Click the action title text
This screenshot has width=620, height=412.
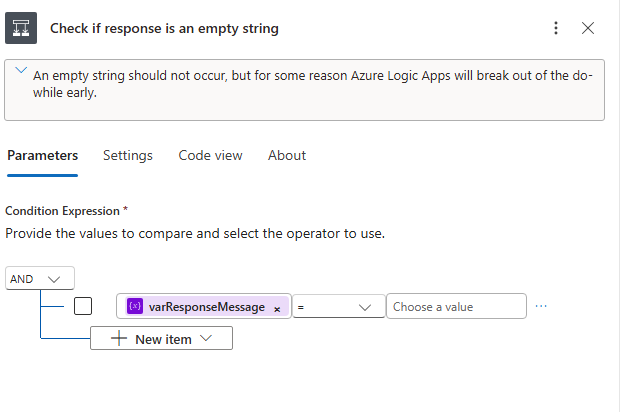point(164,28)
